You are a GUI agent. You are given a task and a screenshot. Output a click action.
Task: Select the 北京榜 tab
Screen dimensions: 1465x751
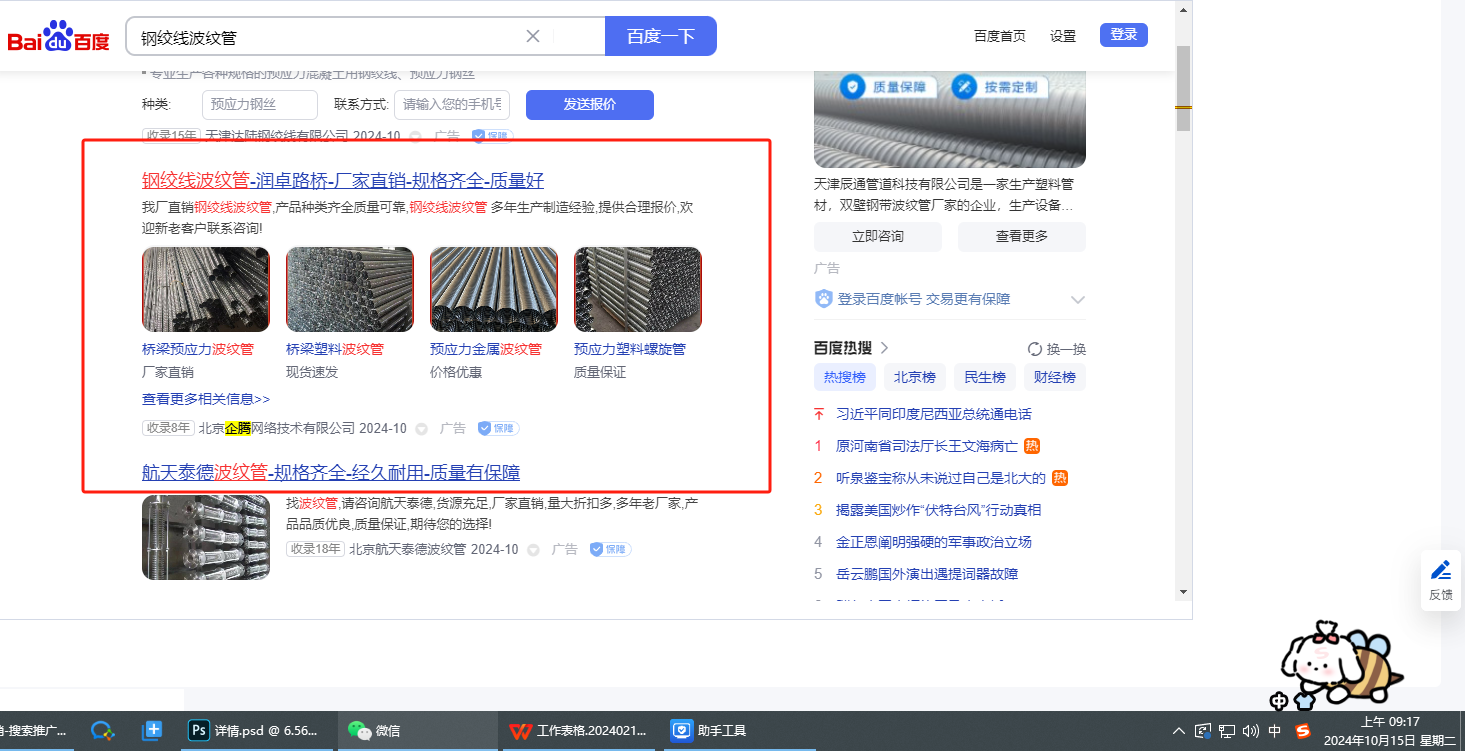click(915, 377)
